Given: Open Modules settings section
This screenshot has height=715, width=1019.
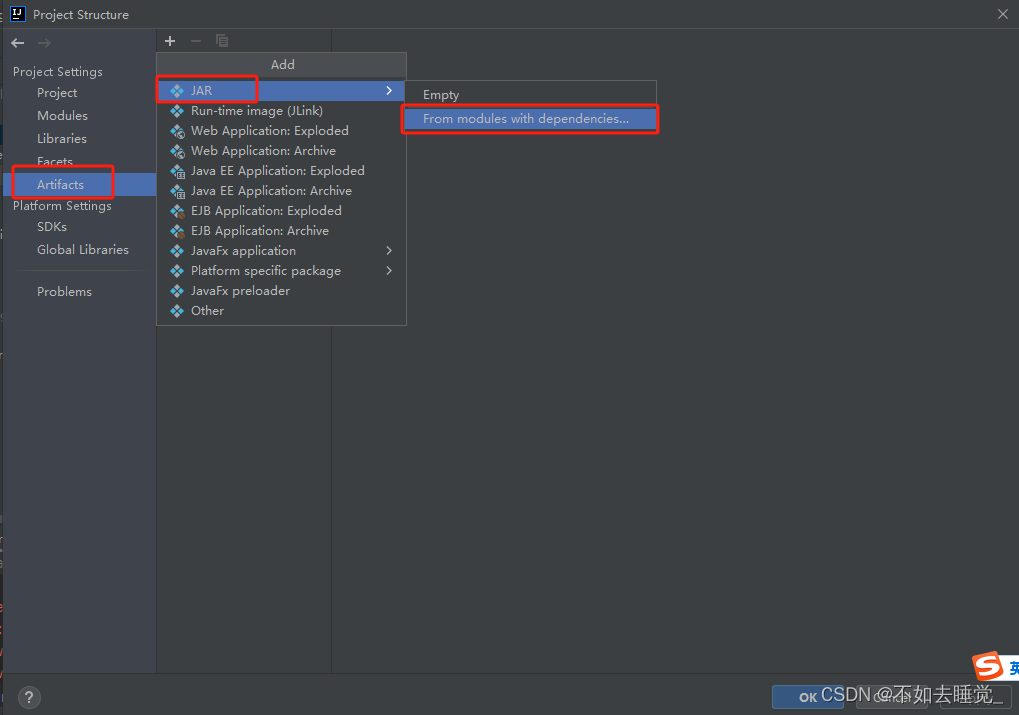Looking at the screenshot, I should pos(62,116).
